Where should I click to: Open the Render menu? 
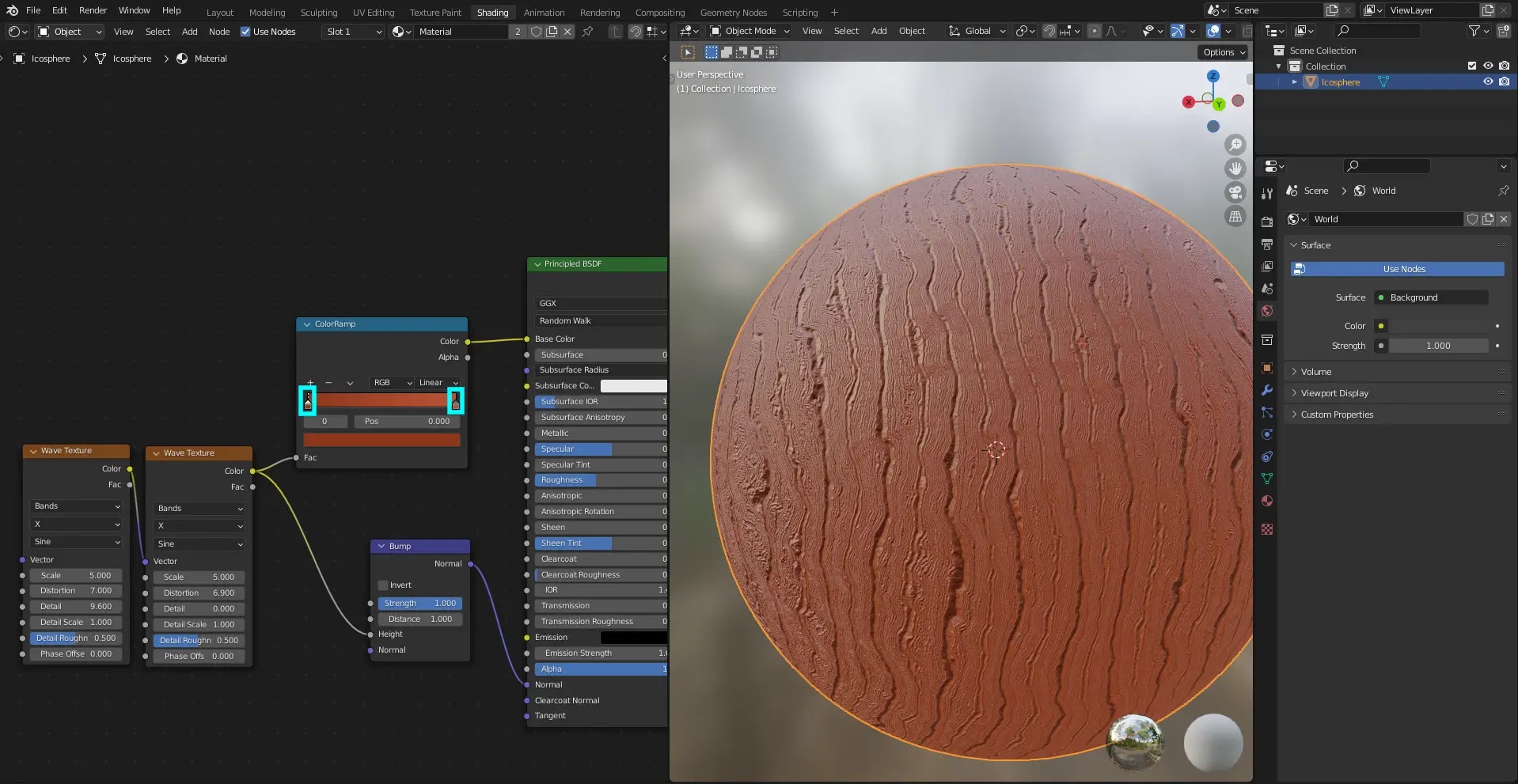coord(93,10)
